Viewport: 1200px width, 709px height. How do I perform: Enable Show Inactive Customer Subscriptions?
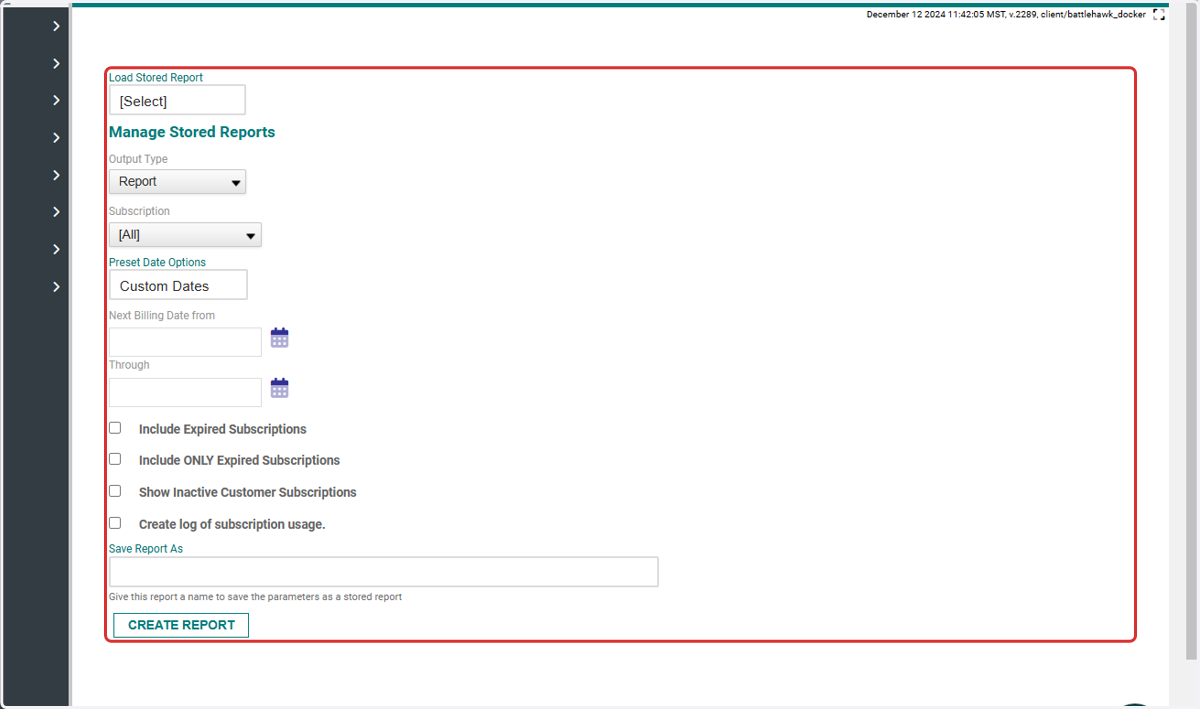(x=115, y=491)
